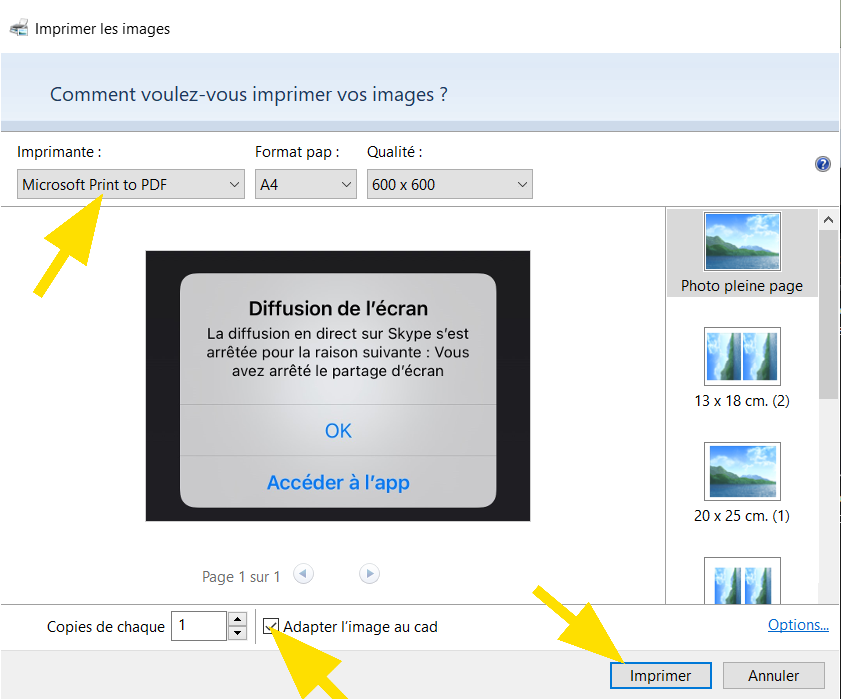Click the blue help question mark icon
This screenshot has width=841, height=699.
click(x=823, y=165)
